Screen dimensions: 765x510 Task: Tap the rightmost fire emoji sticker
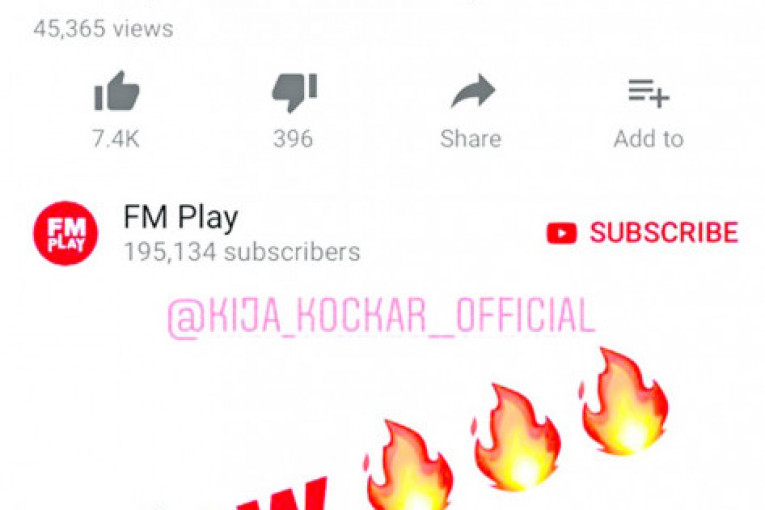[624, 401]
